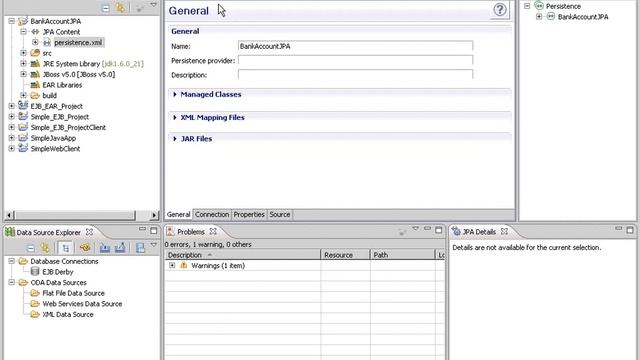Click New Connection Profile icon
This screenshot has height=360, width=640.
(x=85, y=247)
